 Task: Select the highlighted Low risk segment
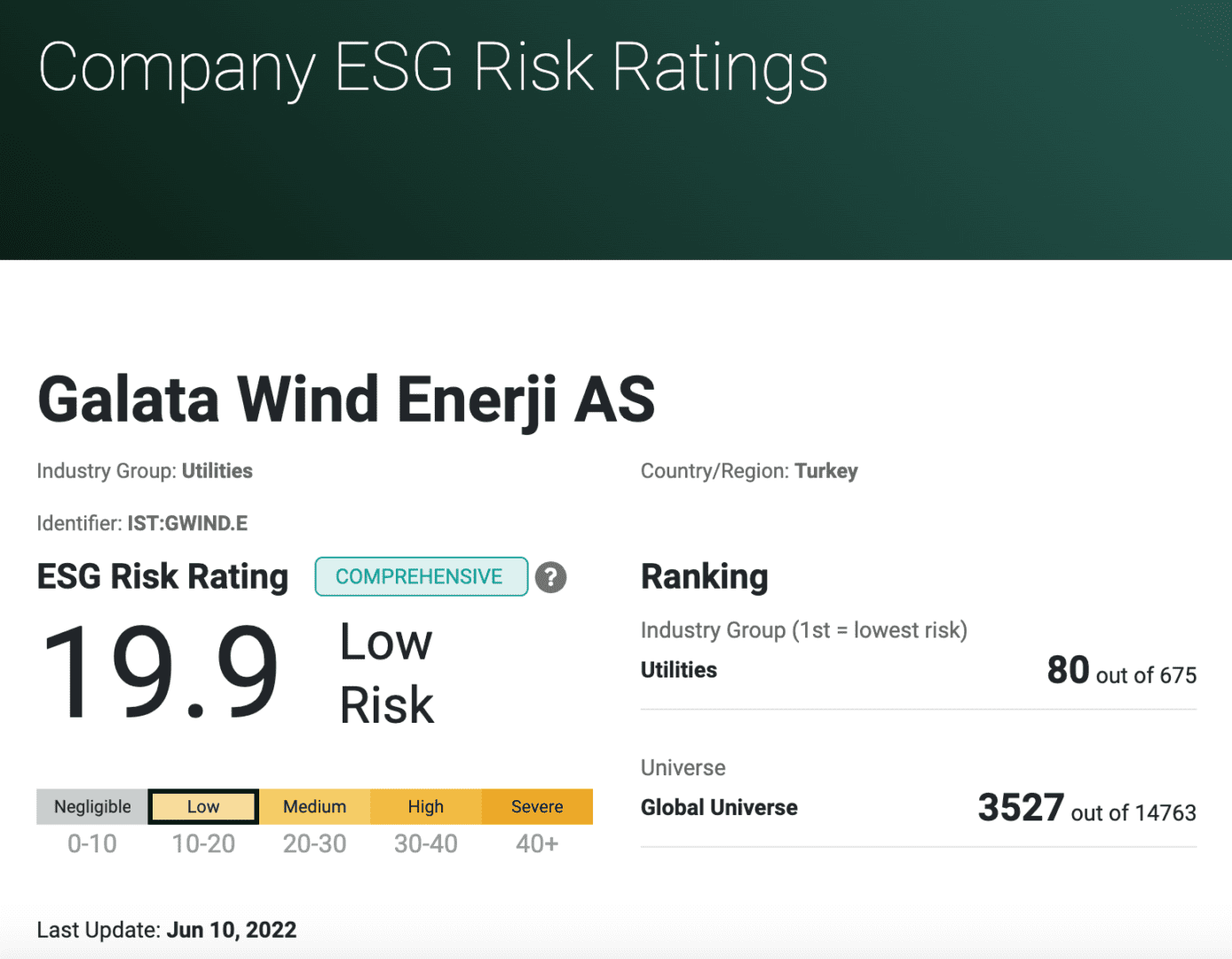(203, 806)
